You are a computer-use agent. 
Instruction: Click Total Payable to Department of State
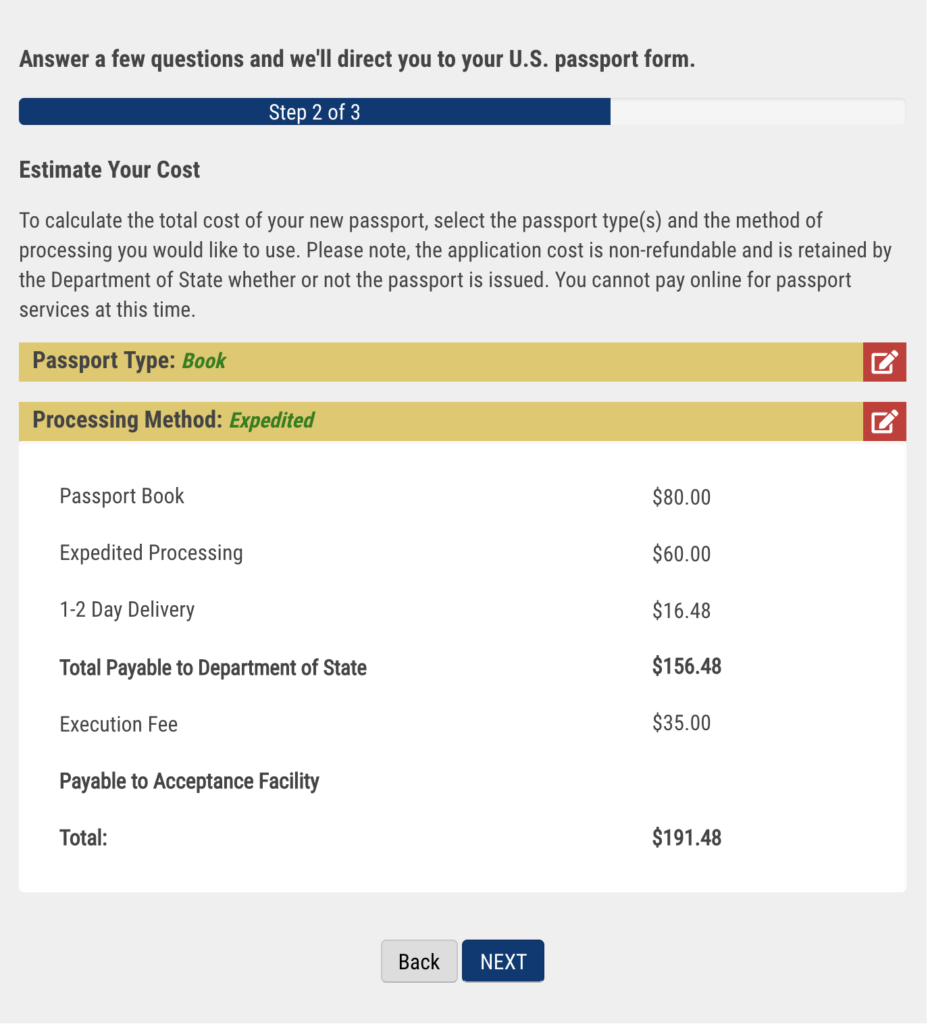click(213, 668)
